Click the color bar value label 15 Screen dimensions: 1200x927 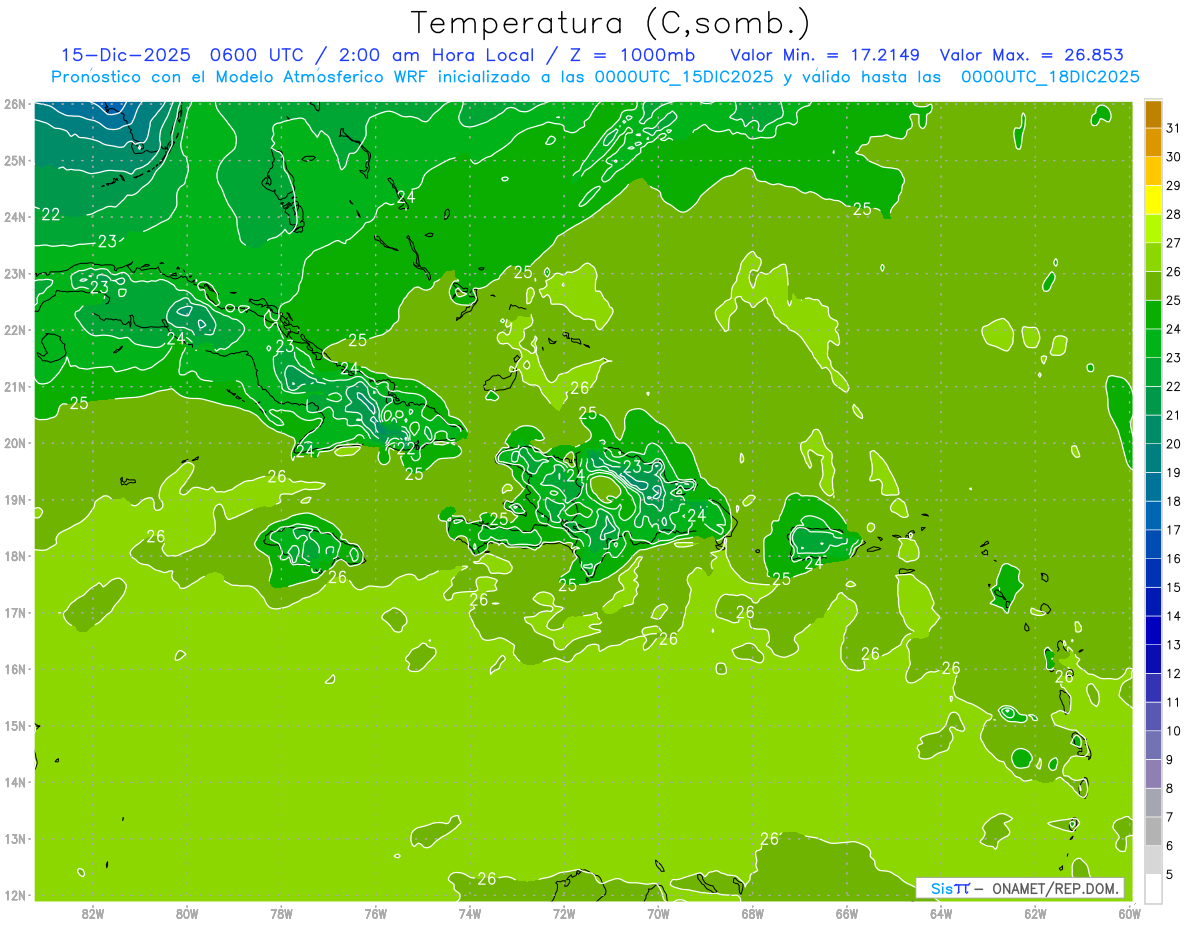1173,587
